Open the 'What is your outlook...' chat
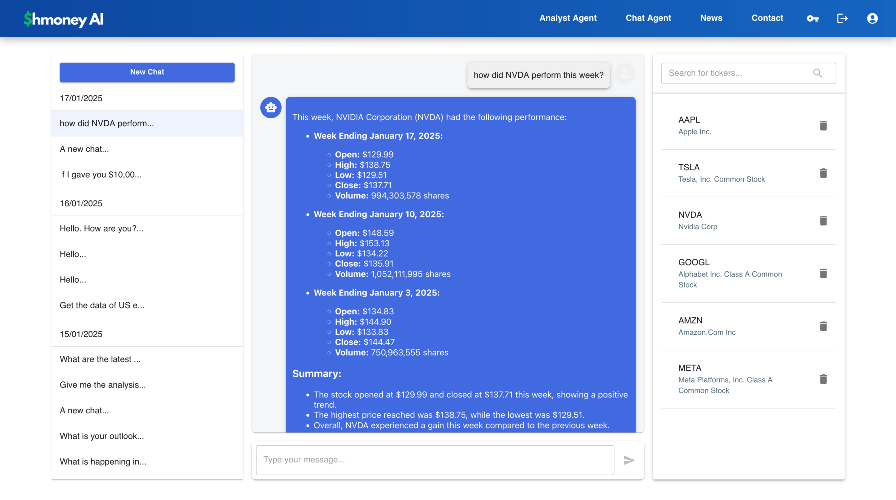The width and height of the screenshot is (896, 500). 147,436
